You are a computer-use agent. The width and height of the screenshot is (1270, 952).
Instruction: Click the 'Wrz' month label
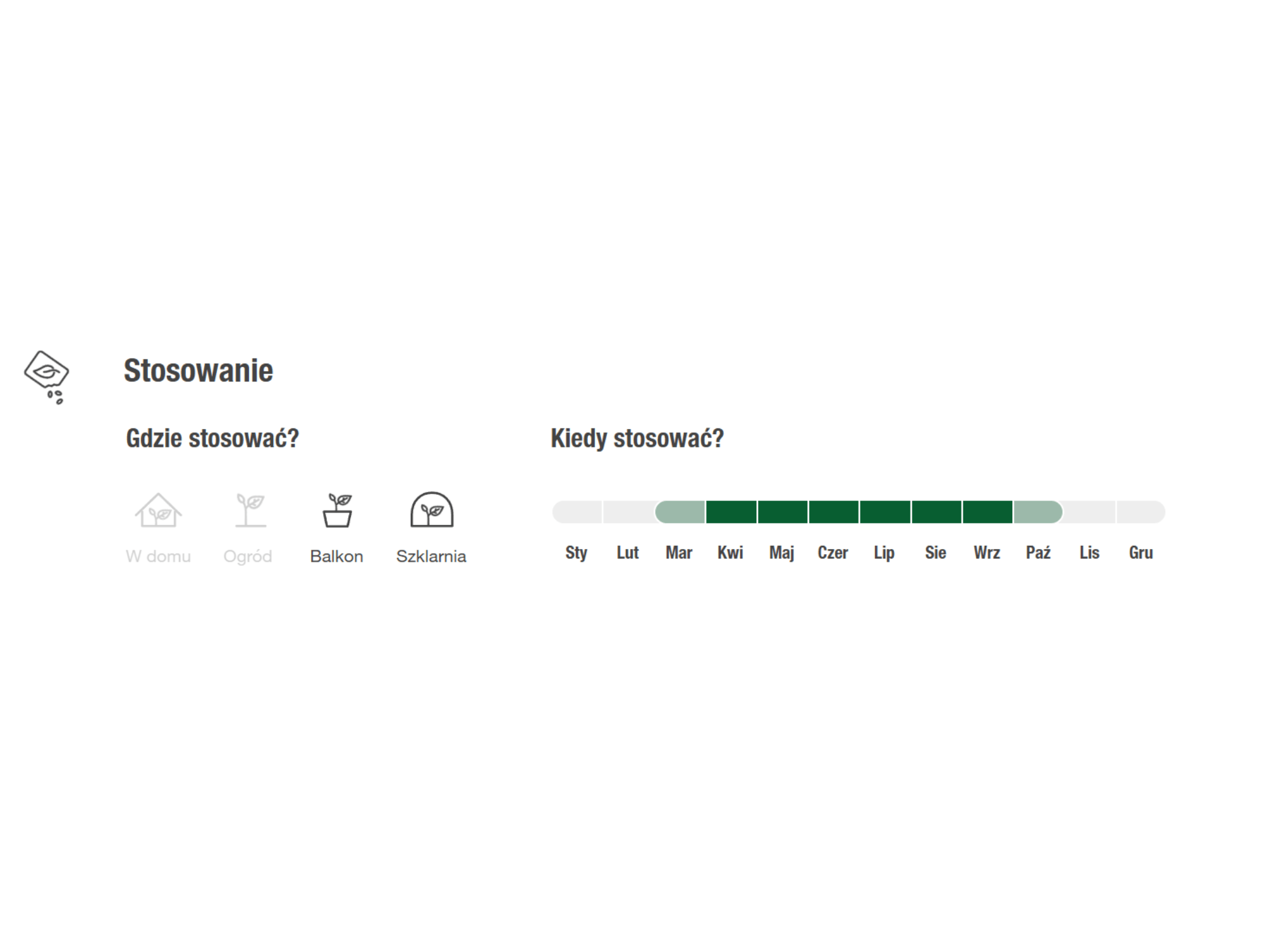pos(987,553)
